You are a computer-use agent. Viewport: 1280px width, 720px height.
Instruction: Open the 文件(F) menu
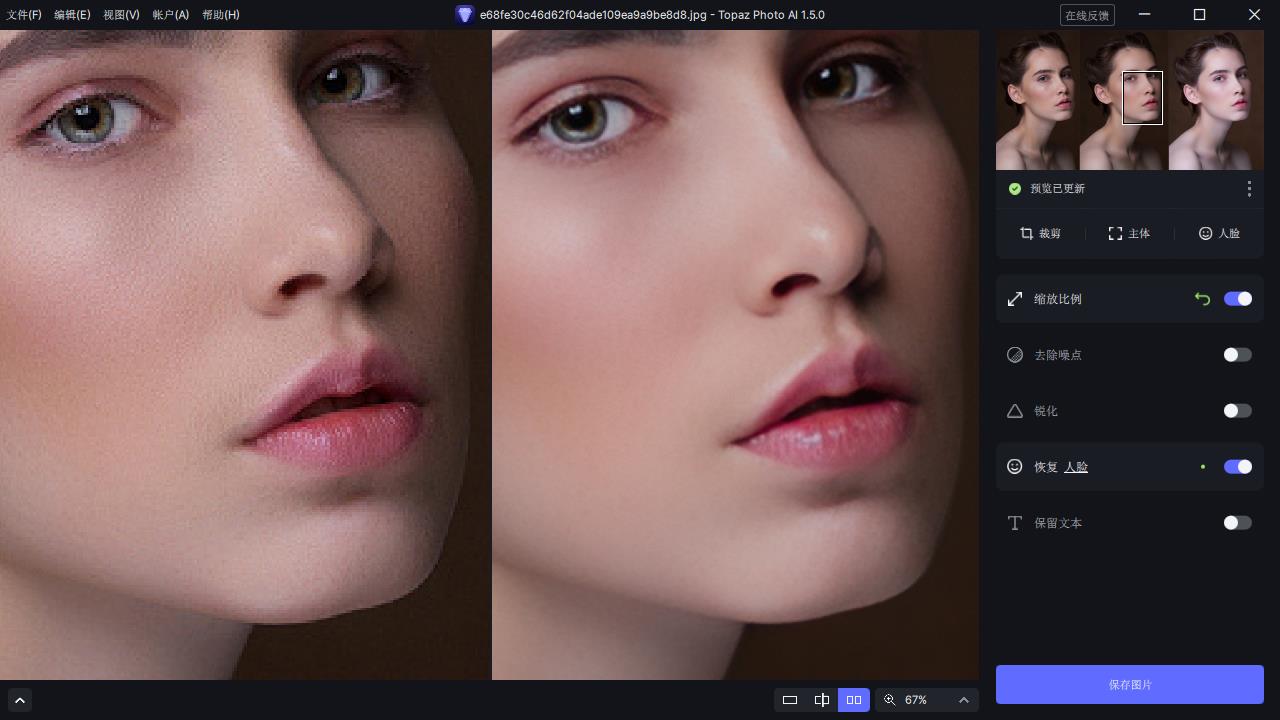coord(24,15)
